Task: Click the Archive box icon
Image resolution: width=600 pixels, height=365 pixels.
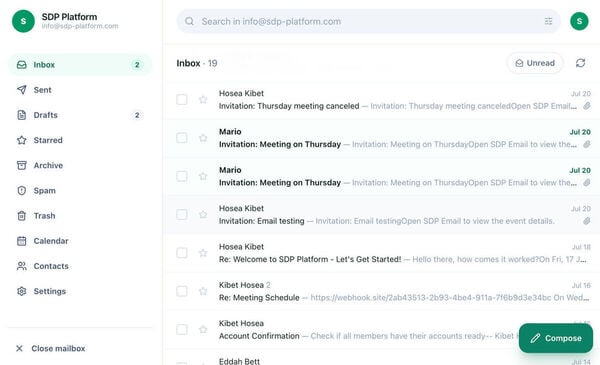Action: click(x=22, y=165)
